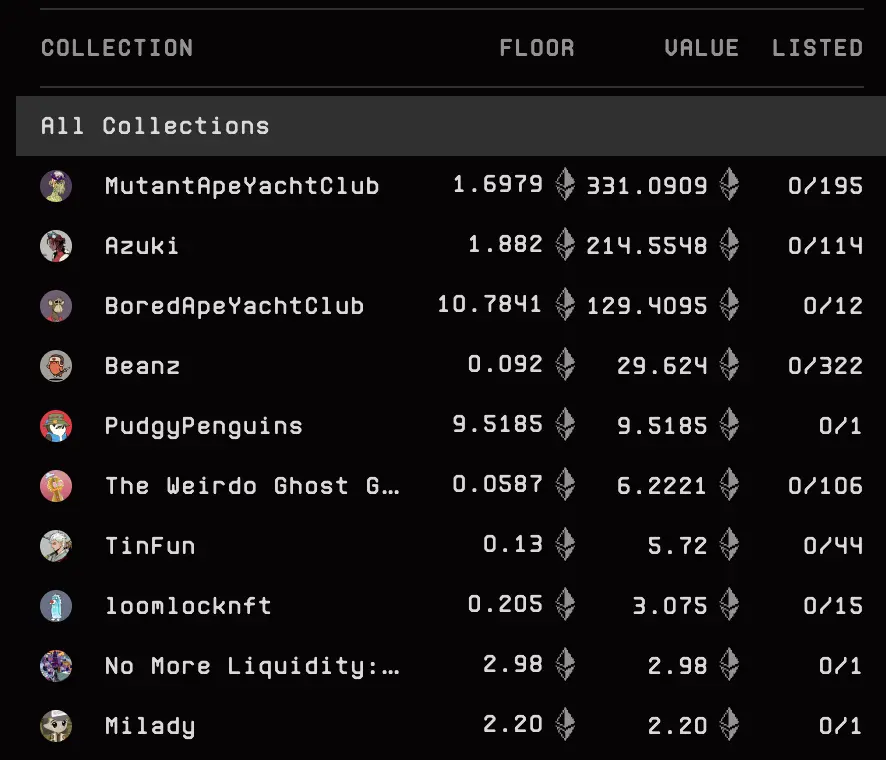
Task: Open the loomlocknft collection name
Action: click(x=188, y=606)
